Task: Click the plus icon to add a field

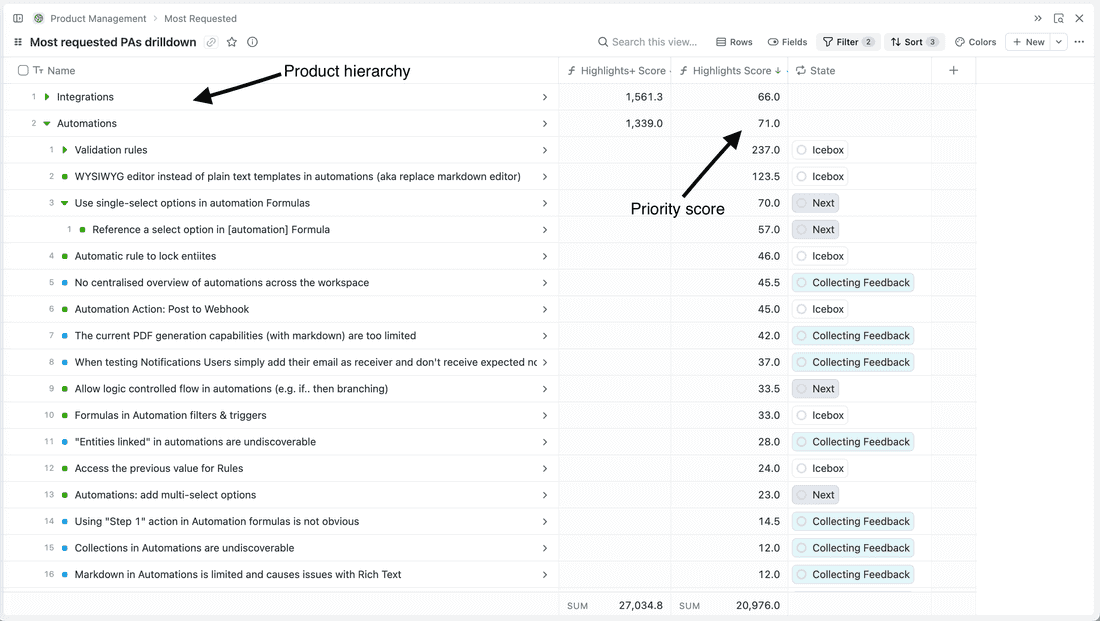Action: 953,70
